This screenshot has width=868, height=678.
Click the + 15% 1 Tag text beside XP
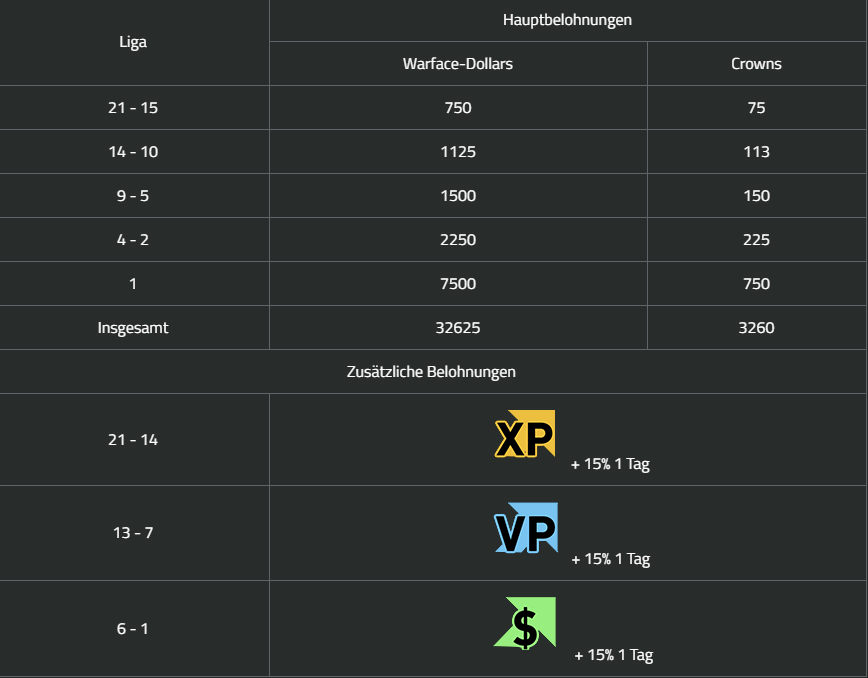point(610,464)
